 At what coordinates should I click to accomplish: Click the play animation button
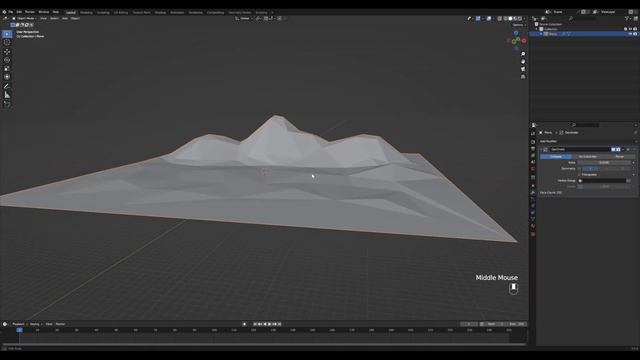tap(269, 324)
